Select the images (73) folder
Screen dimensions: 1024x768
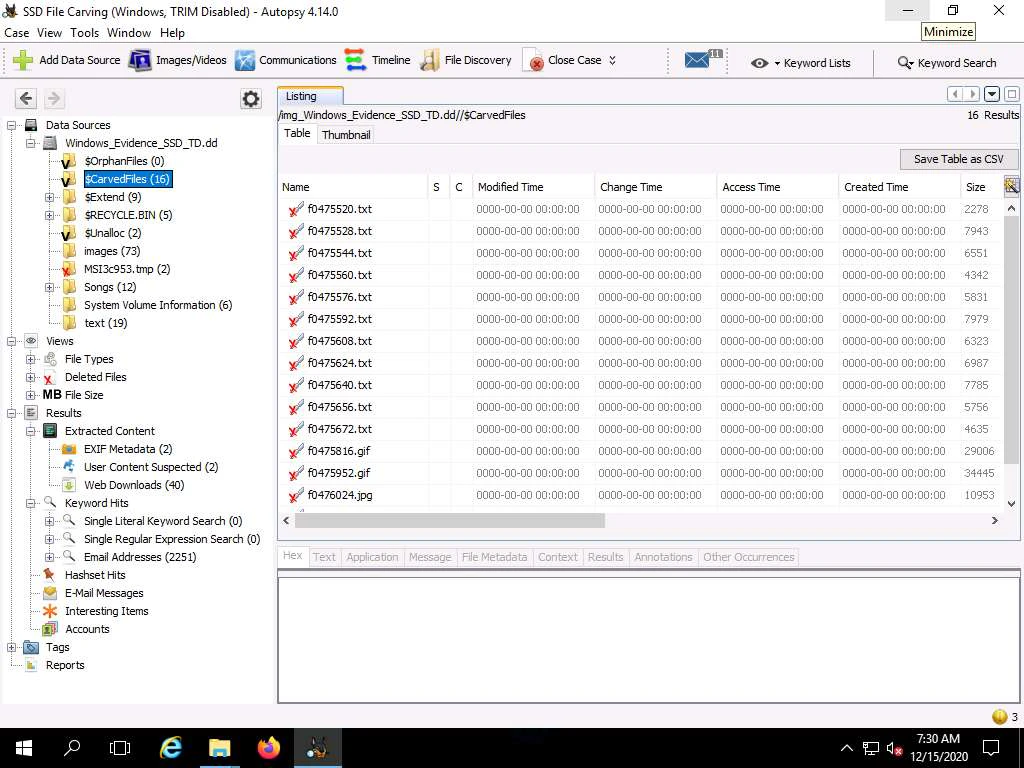[x=112, y=251]
